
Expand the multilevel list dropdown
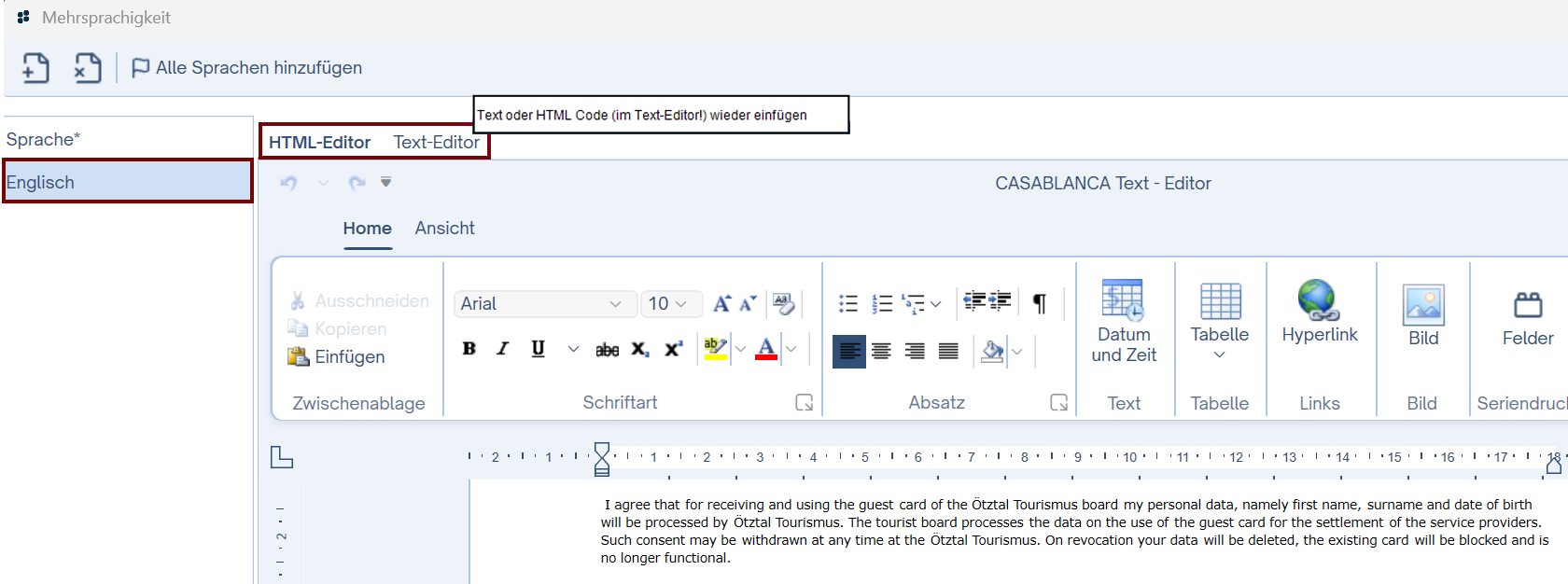coord(935,304)
